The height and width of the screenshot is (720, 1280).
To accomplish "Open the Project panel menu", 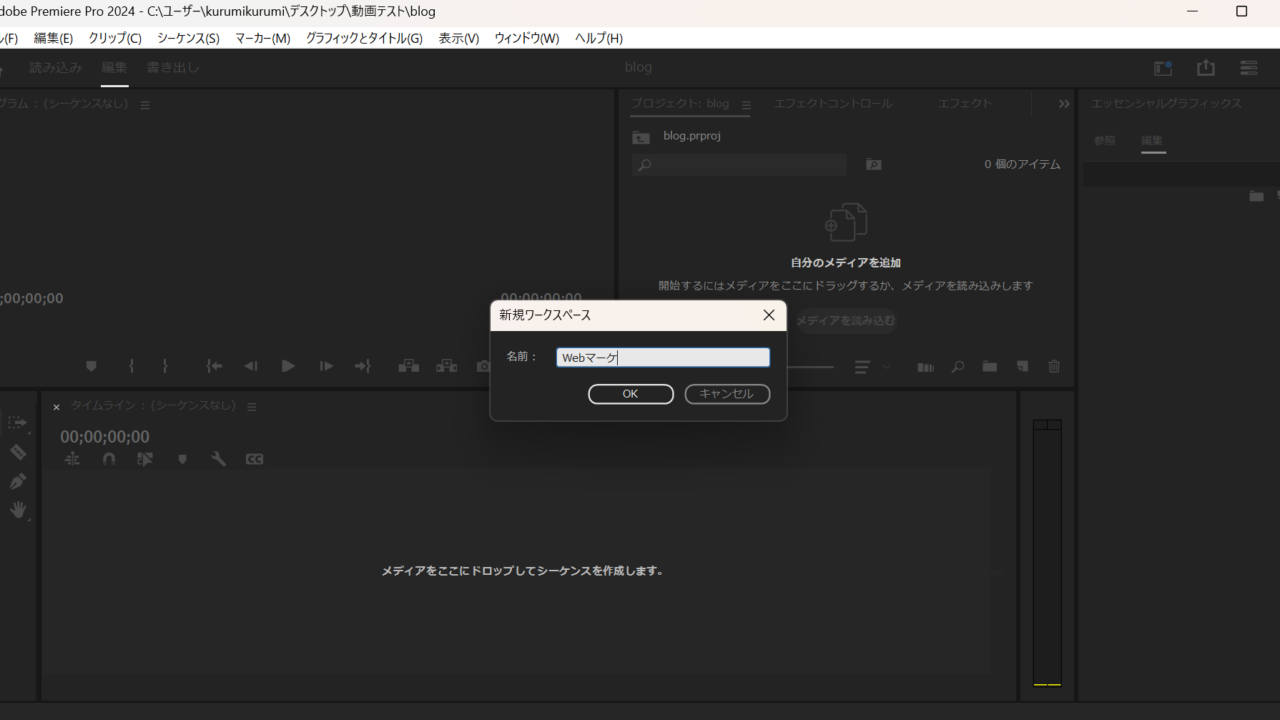I will point(746,105).
